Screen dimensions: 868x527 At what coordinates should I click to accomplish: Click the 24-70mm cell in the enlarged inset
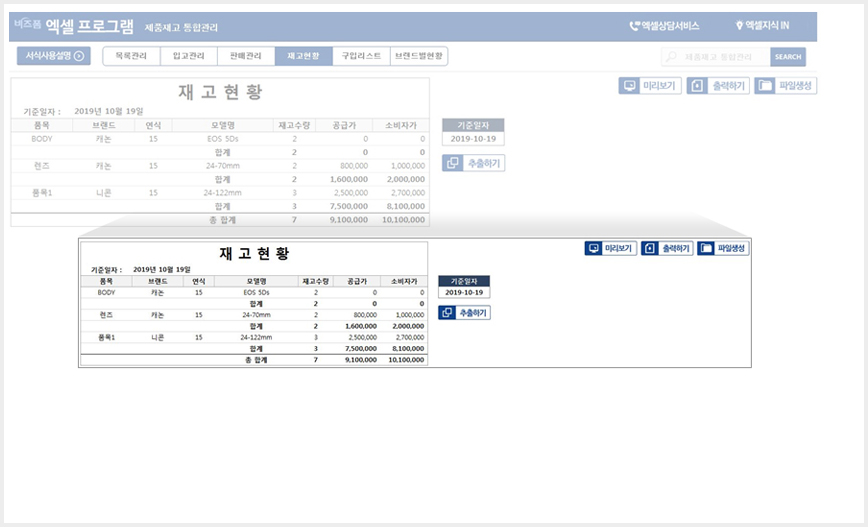pos(256,315)
